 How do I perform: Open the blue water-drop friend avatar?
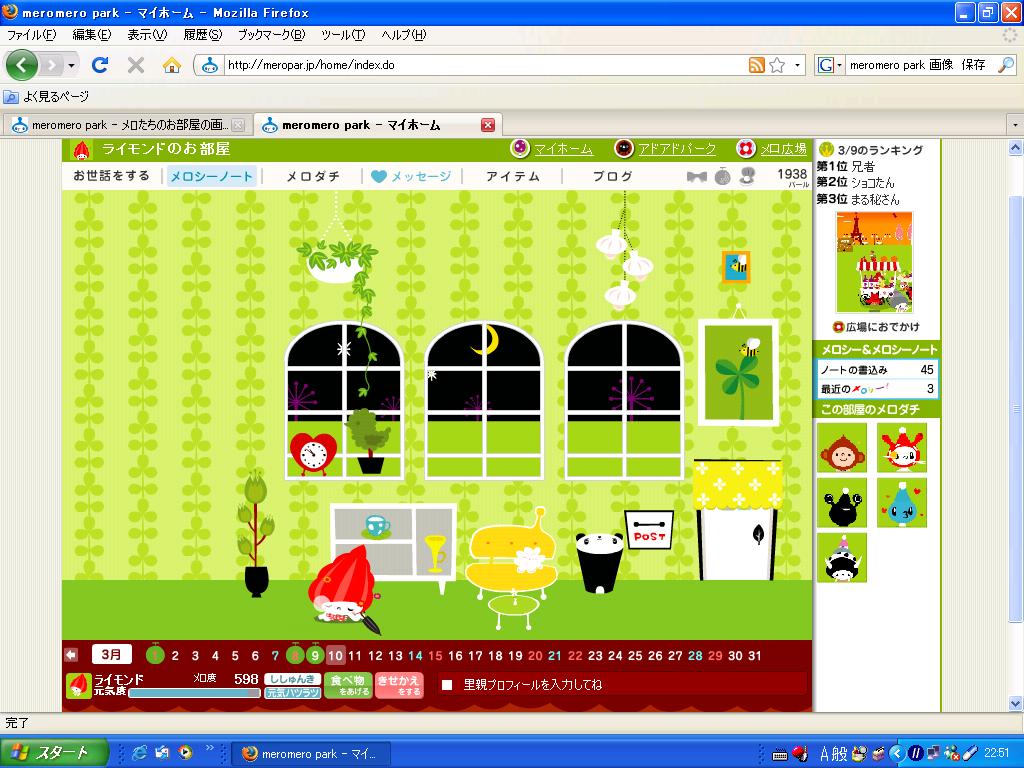tap(901, 503)
